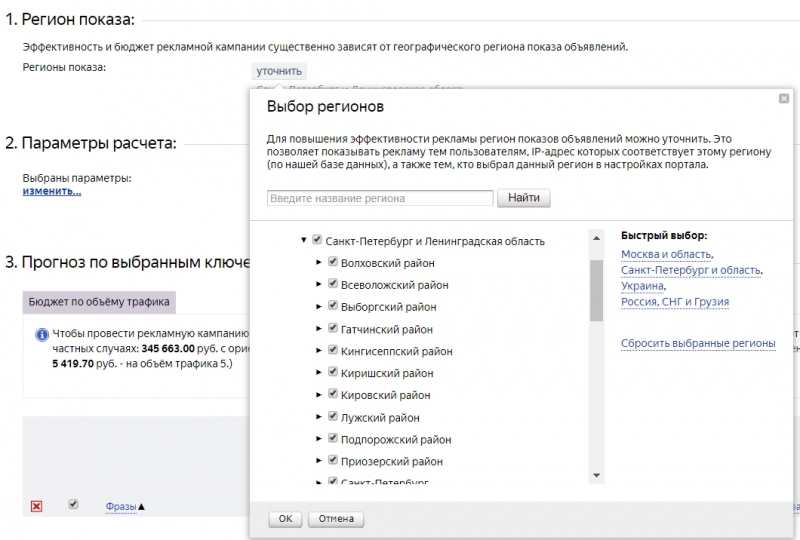
Task: Select Санкт-Петербург и область quick choice
Action: click(x=691, y=270)
